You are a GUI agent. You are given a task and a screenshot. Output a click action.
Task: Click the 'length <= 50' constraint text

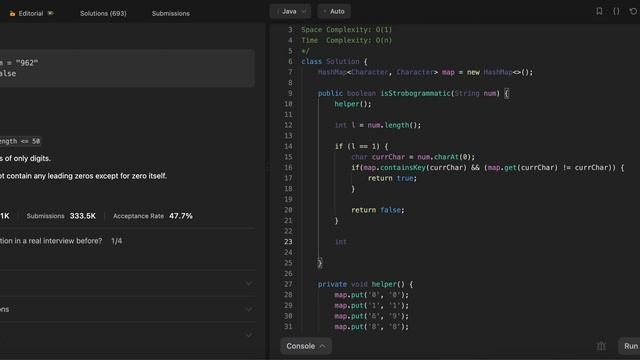20,141
